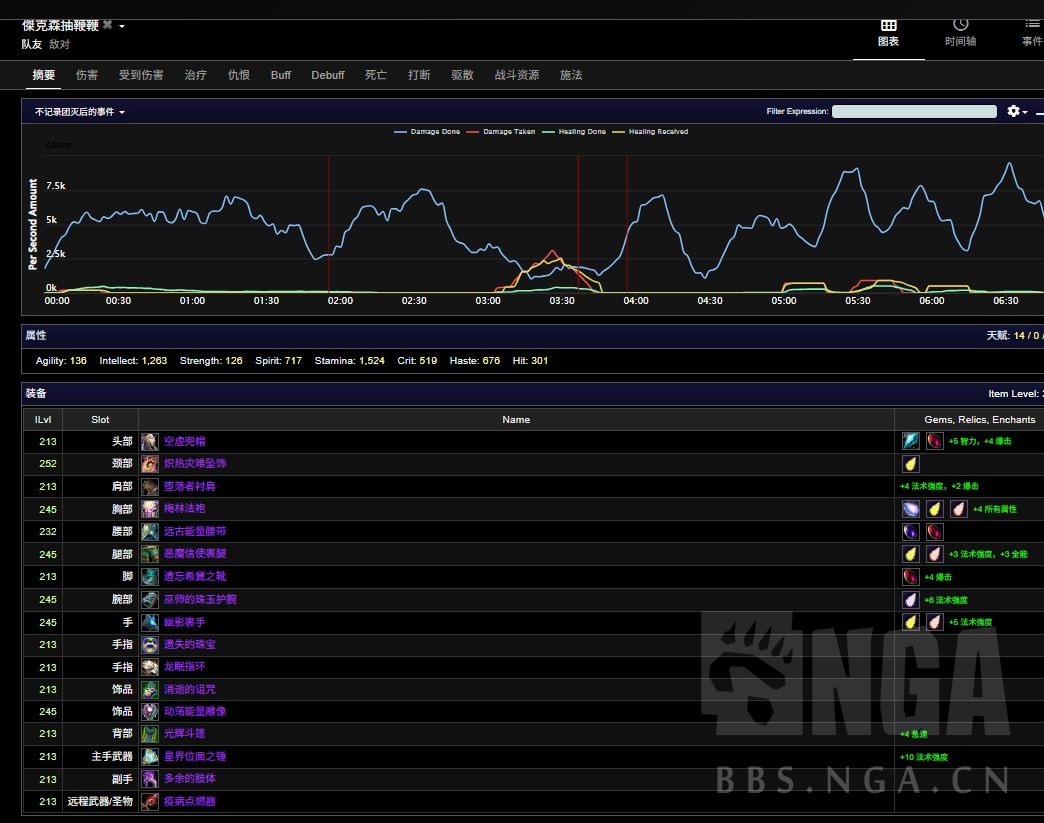
Task: Expand the 不记录团灭后的事件 dropdown
Action: (80, 112)
